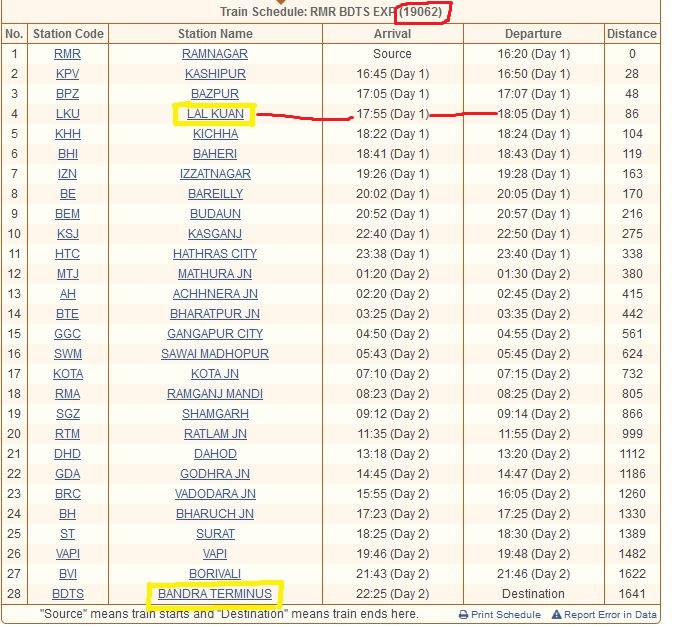Open the BHARATPUR JN station link

(215, 314)
